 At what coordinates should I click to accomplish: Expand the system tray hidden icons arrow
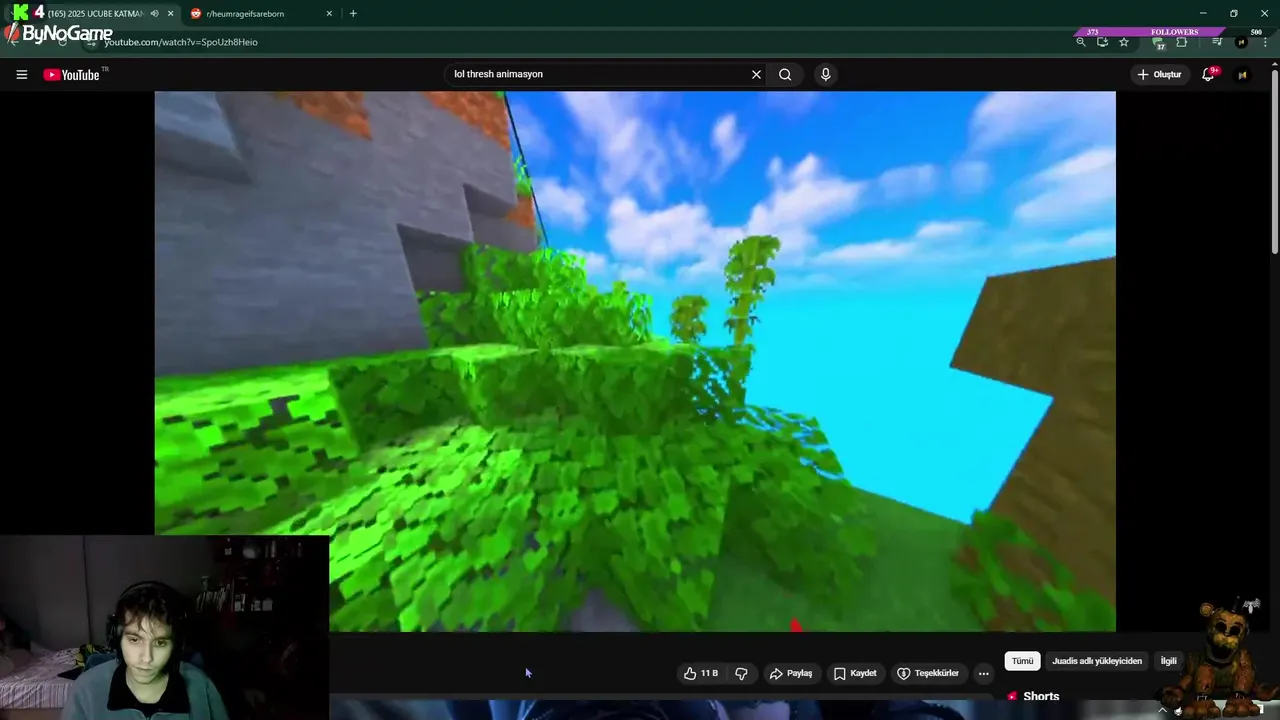point(1162,711)
